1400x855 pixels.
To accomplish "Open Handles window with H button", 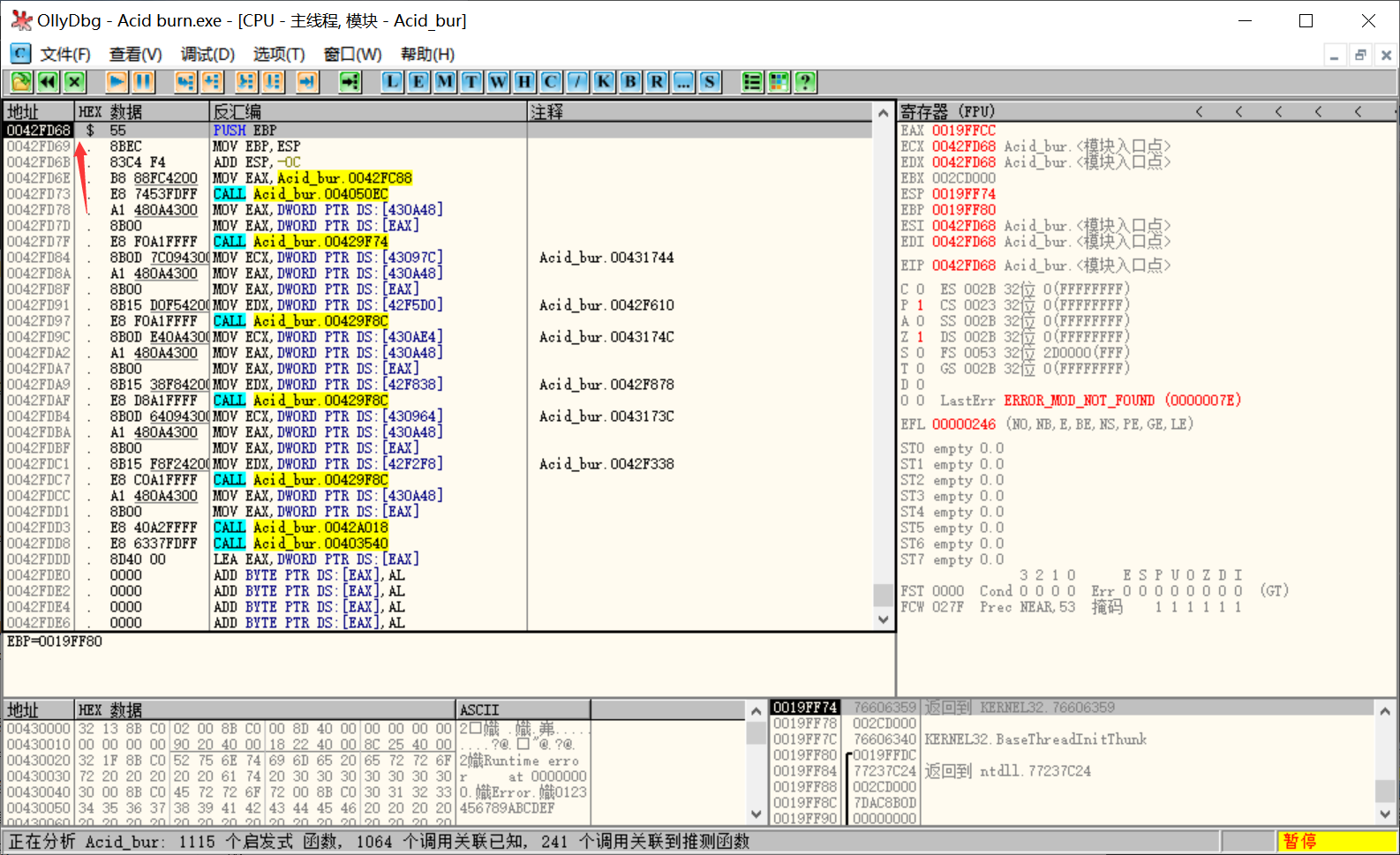I will pos(524,82).
